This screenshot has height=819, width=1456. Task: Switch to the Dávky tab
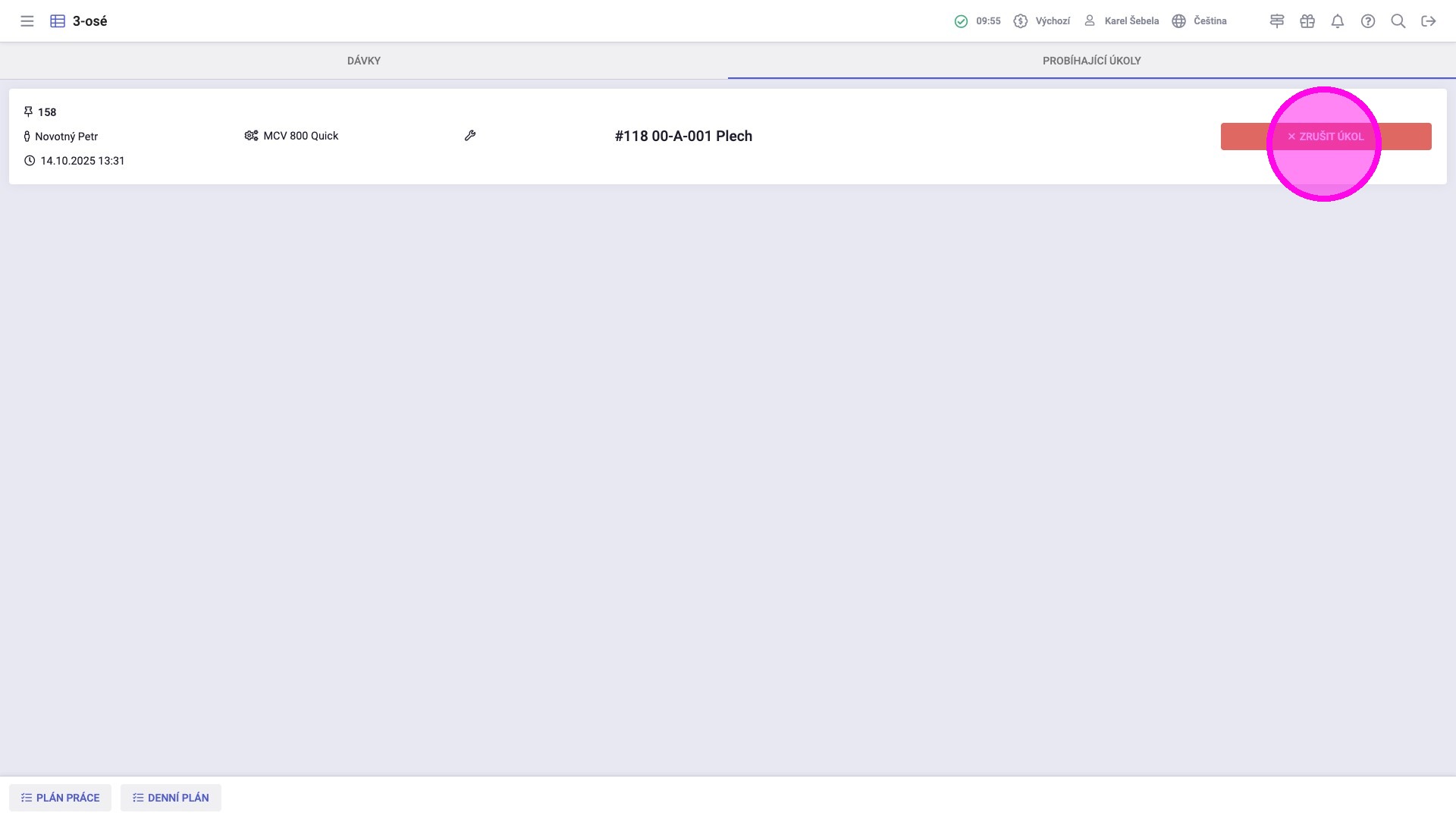[x=364, y=61]
